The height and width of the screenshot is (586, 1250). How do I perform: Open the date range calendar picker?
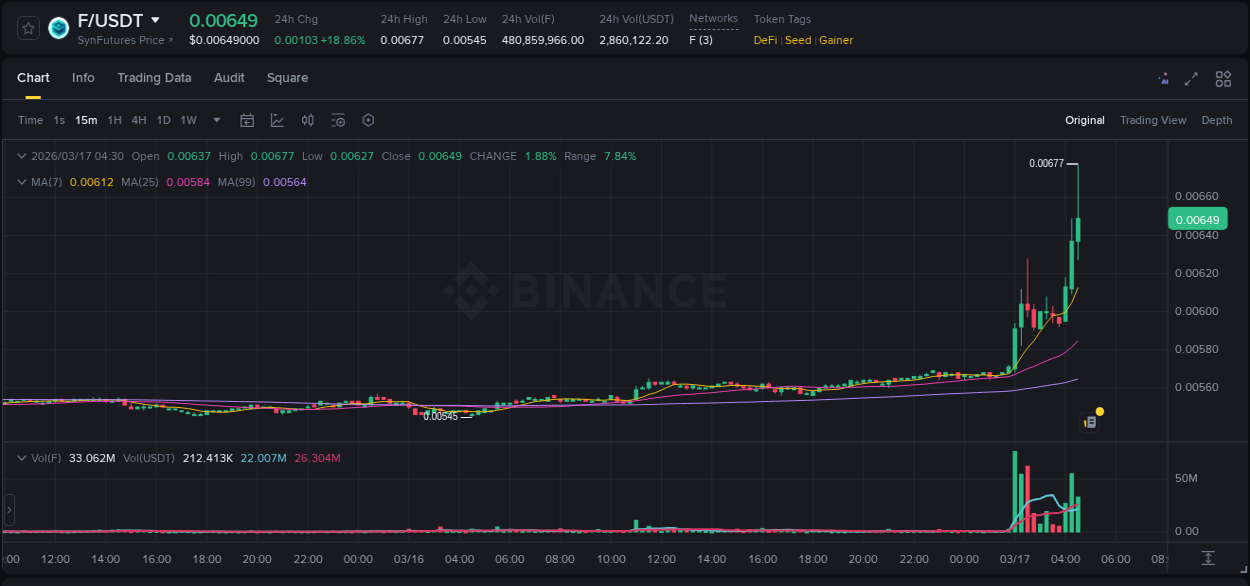pos(247,120)
